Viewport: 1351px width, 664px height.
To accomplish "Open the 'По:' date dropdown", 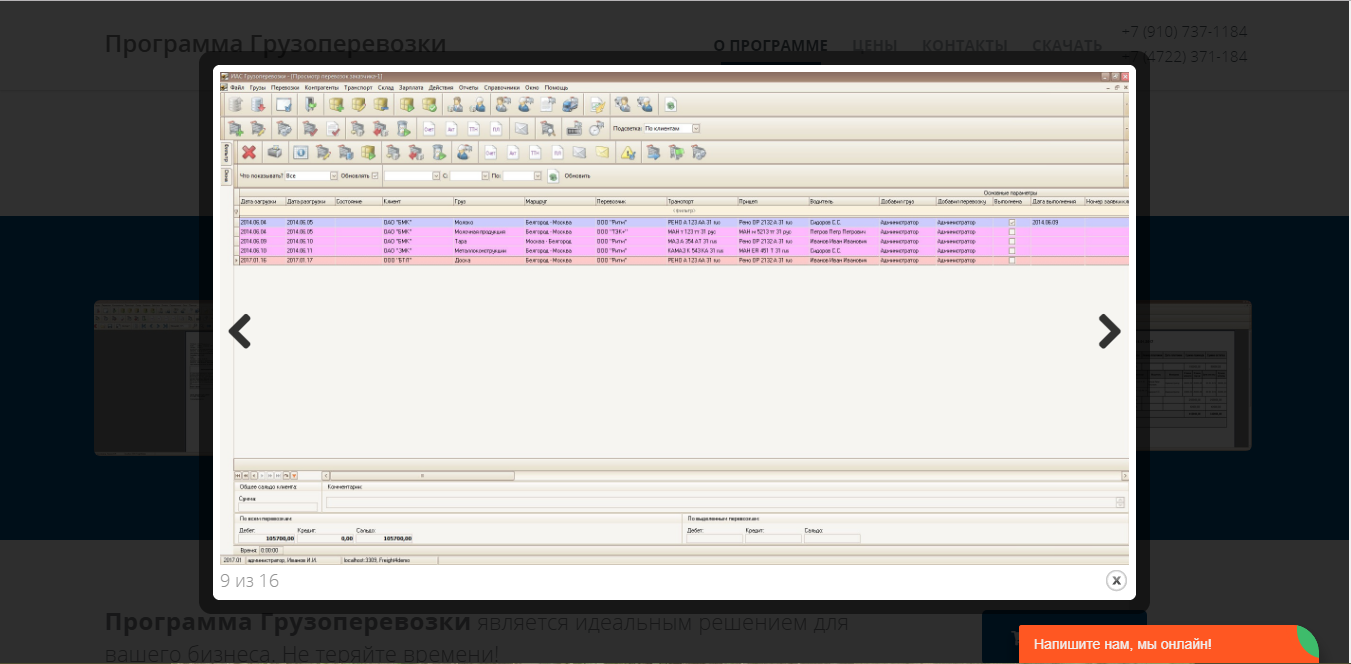I will pos(537,176).
